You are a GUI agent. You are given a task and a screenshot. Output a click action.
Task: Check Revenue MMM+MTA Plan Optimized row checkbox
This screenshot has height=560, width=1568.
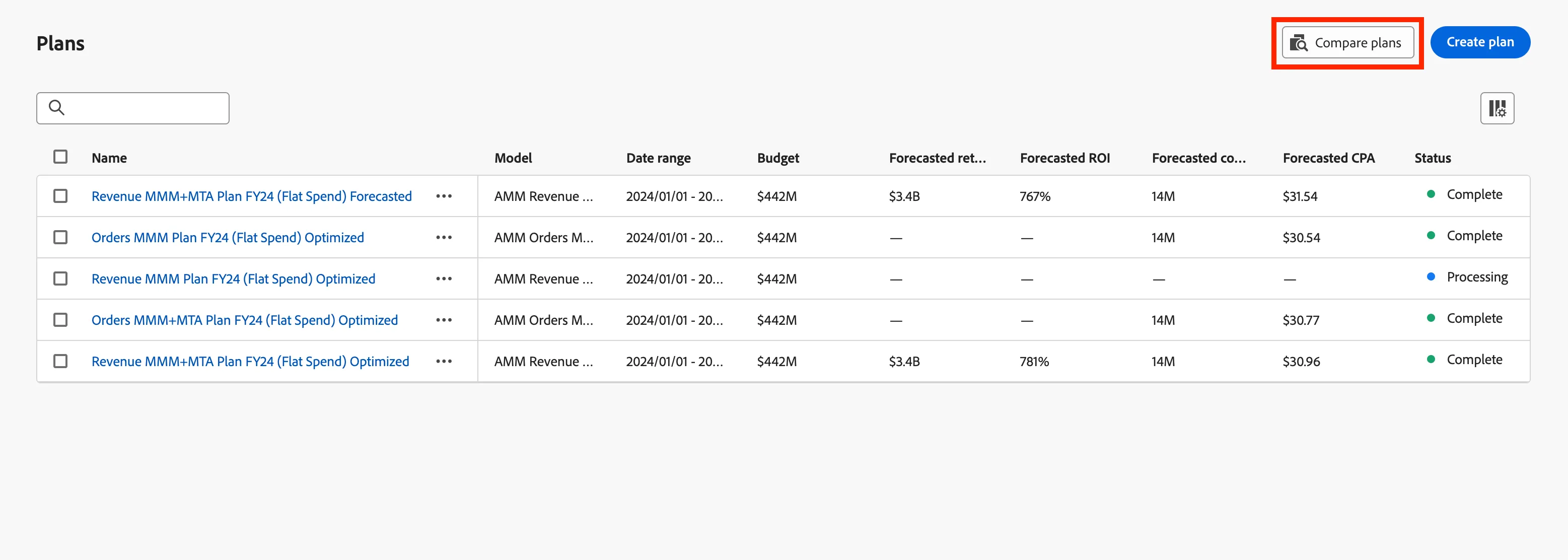click(60, 362)
